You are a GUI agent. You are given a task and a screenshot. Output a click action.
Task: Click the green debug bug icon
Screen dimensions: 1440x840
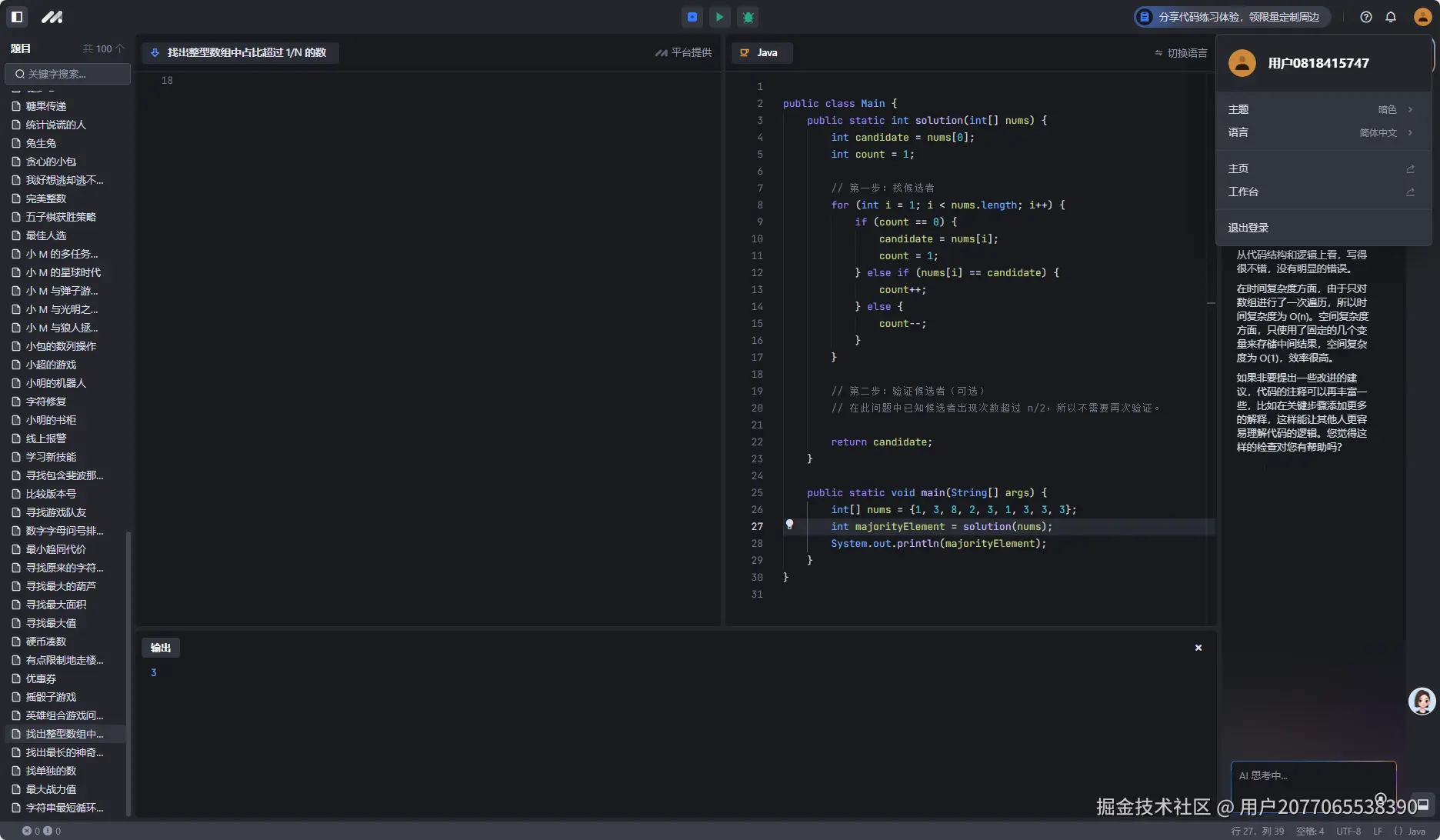pos(748,17)
